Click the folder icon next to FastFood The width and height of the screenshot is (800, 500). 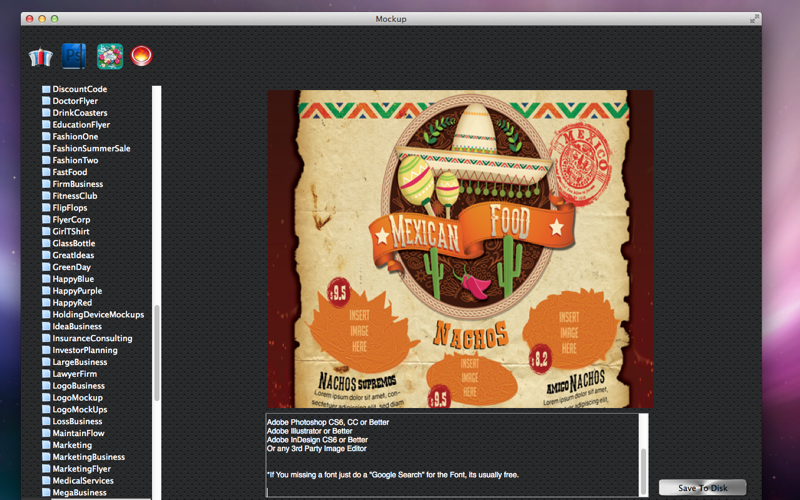point(46,172)
